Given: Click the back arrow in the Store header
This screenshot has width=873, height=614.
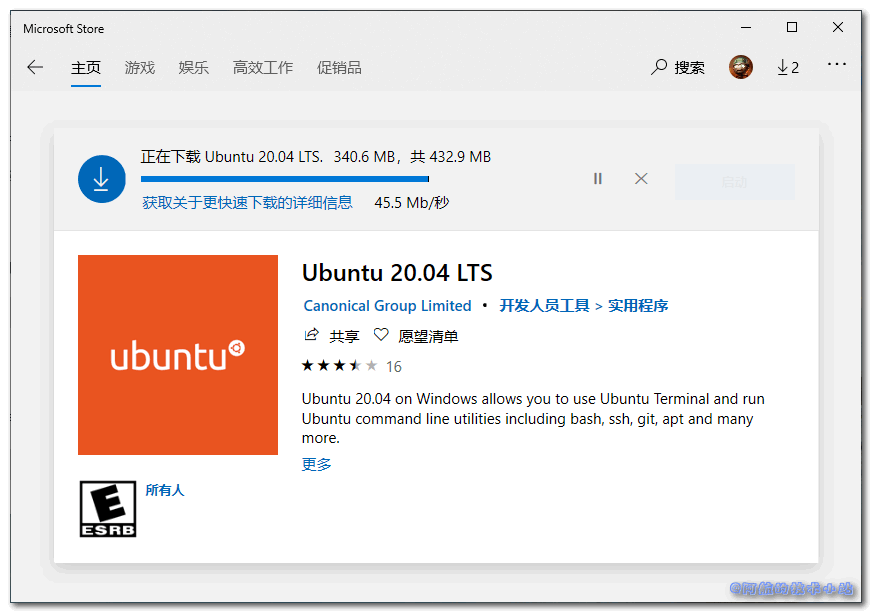Looking at the screenshot, I should (x=35, y=67).
